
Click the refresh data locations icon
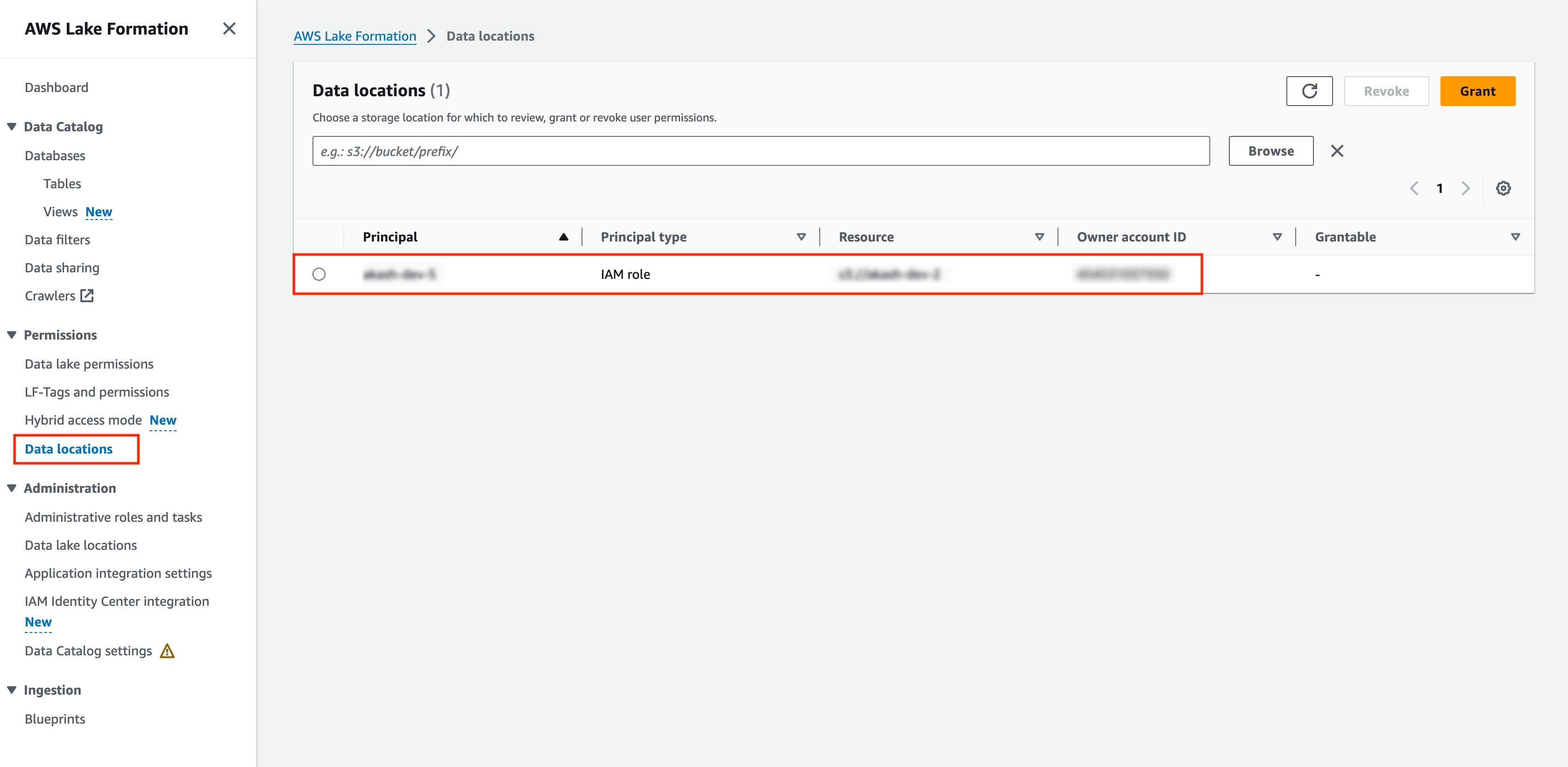pyautogui.click(x=1309, y=91)
